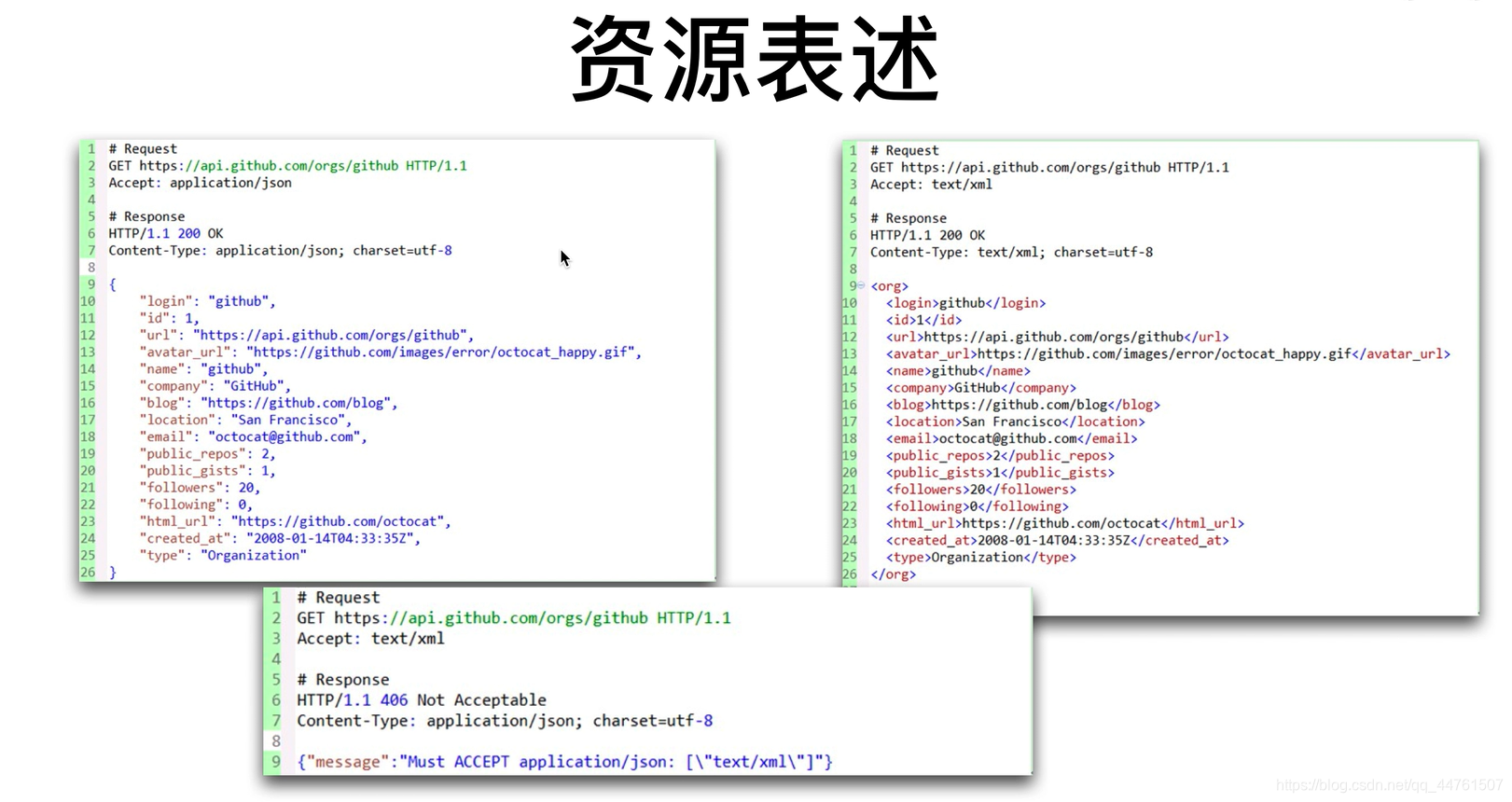Viewport: 1512px width, 802px height.
Task: Click the opening <org> tag
Action: coord(889,286)
